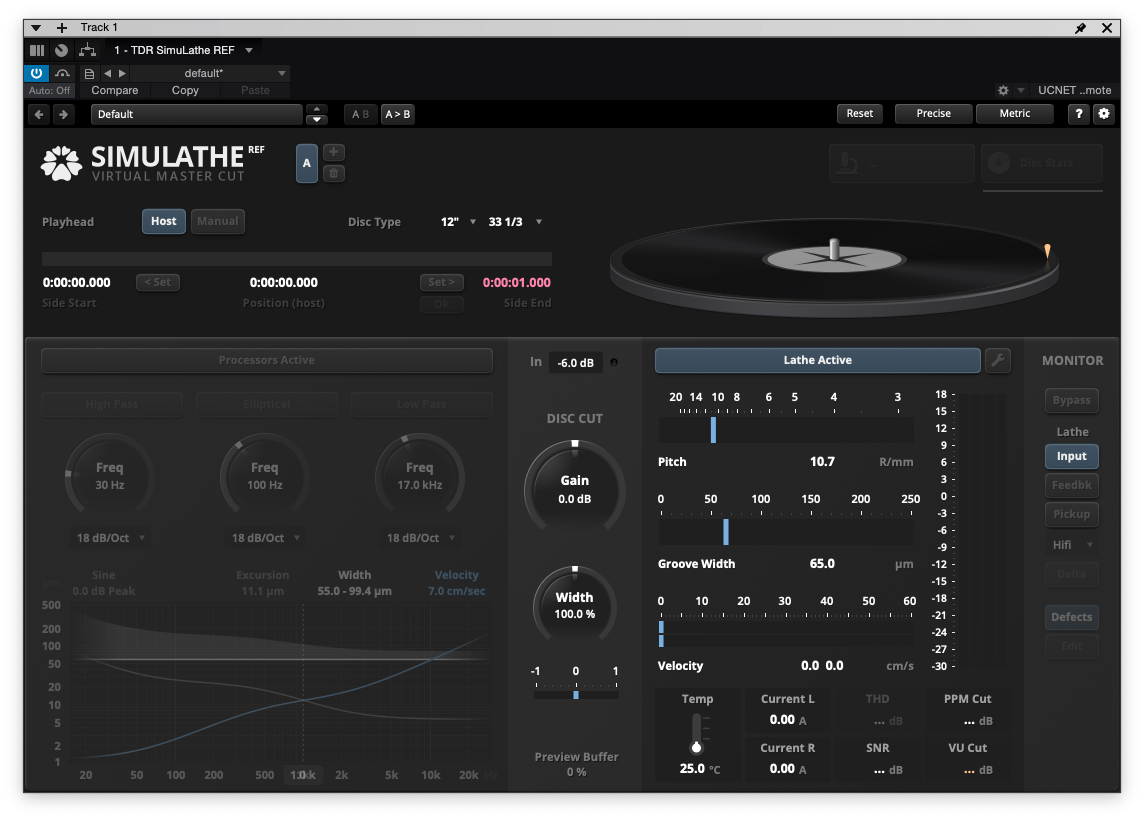Screen dimensions: 1144x820
Task: Click the UCNET remote label
Action: pos(1075,90)
